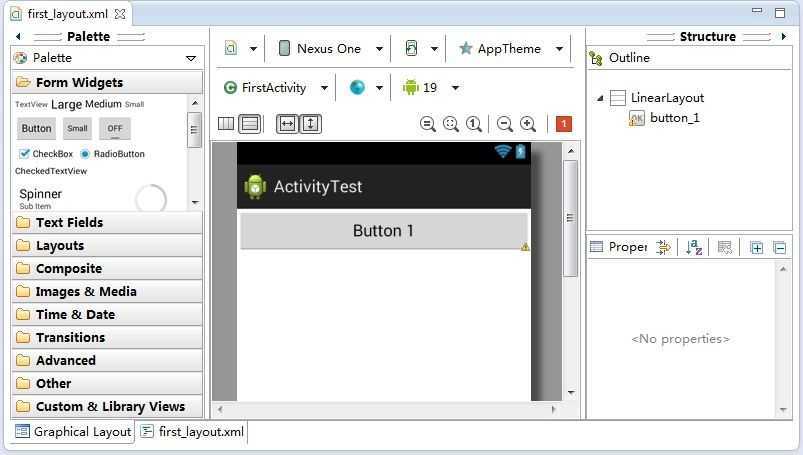Select the CheckBox widget in palette

pyautogui.click(x=46, y=154)
